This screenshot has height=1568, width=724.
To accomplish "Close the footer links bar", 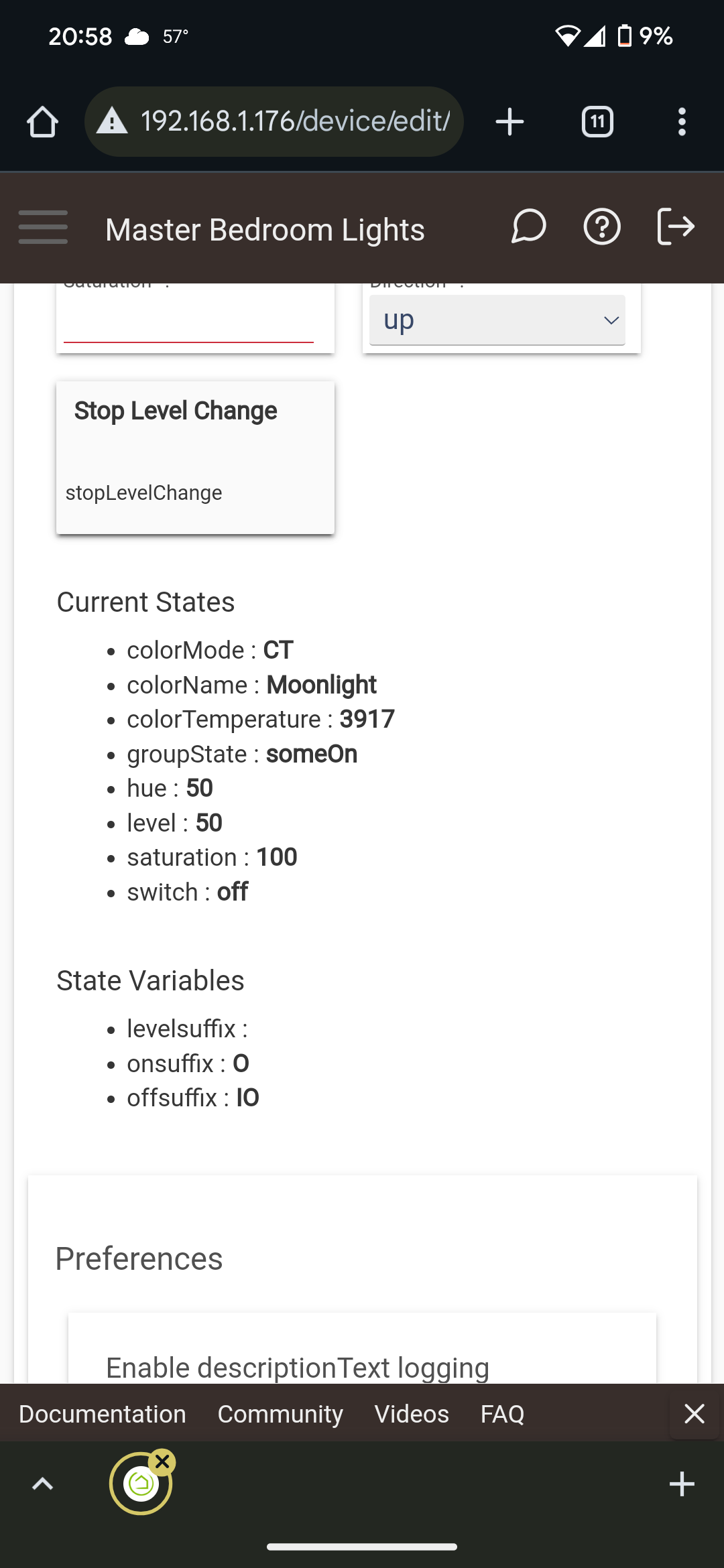I will pos(695,1413).
